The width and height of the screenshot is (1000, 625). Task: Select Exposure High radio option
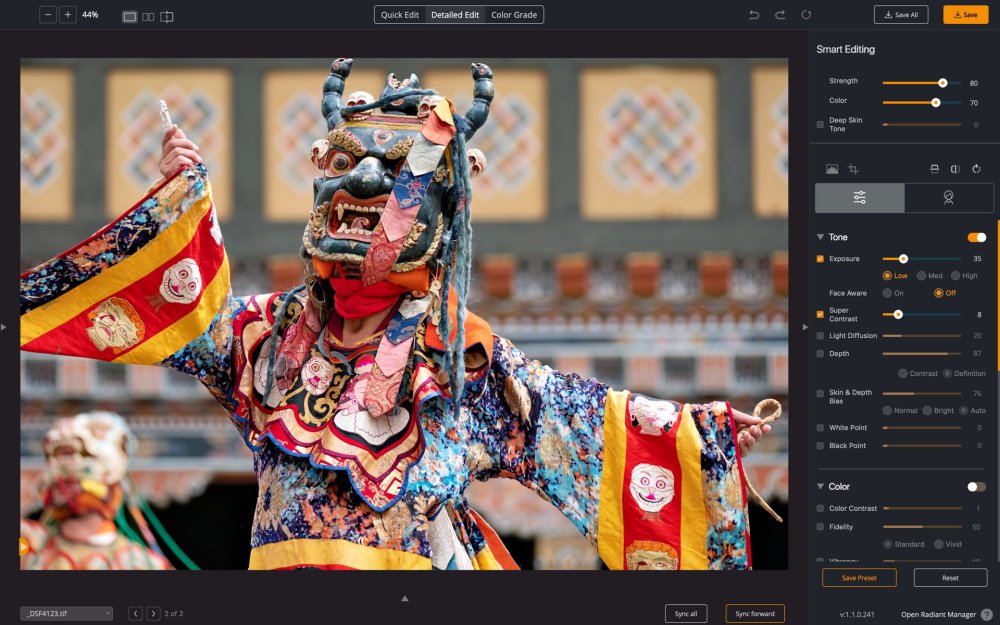[955, 276]
